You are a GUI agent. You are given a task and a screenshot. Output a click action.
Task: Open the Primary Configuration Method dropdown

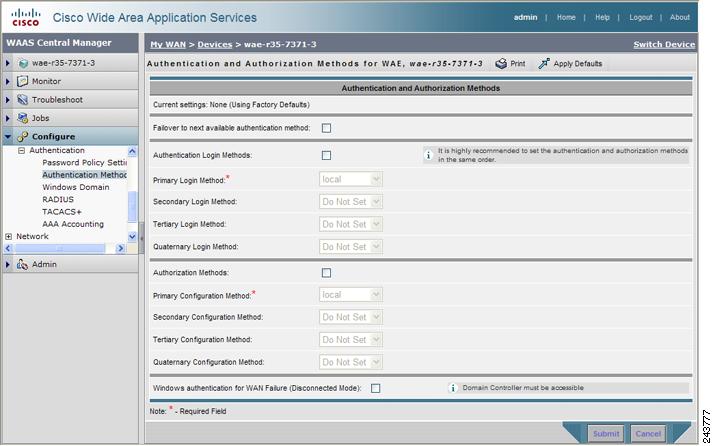point(351,295)
